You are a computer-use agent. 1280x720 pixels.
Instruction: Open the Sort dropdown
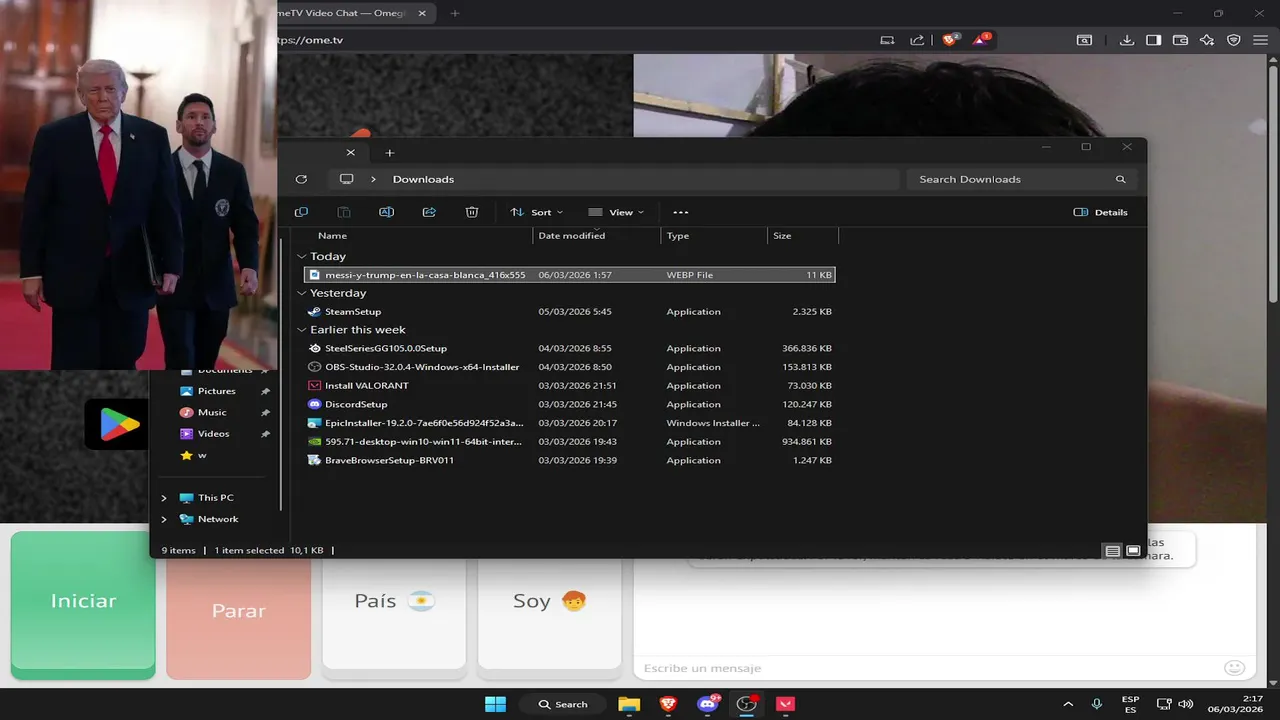click(537, 212)
